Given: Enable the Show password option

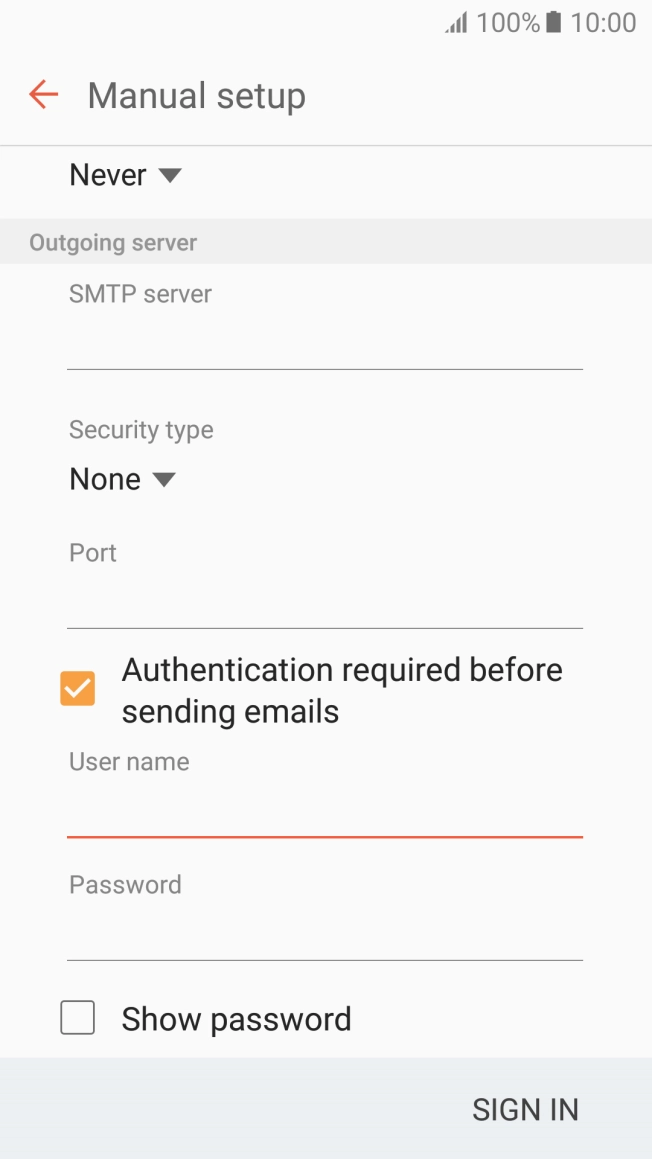Looking at the screenshot, I should click(77, 1018).
